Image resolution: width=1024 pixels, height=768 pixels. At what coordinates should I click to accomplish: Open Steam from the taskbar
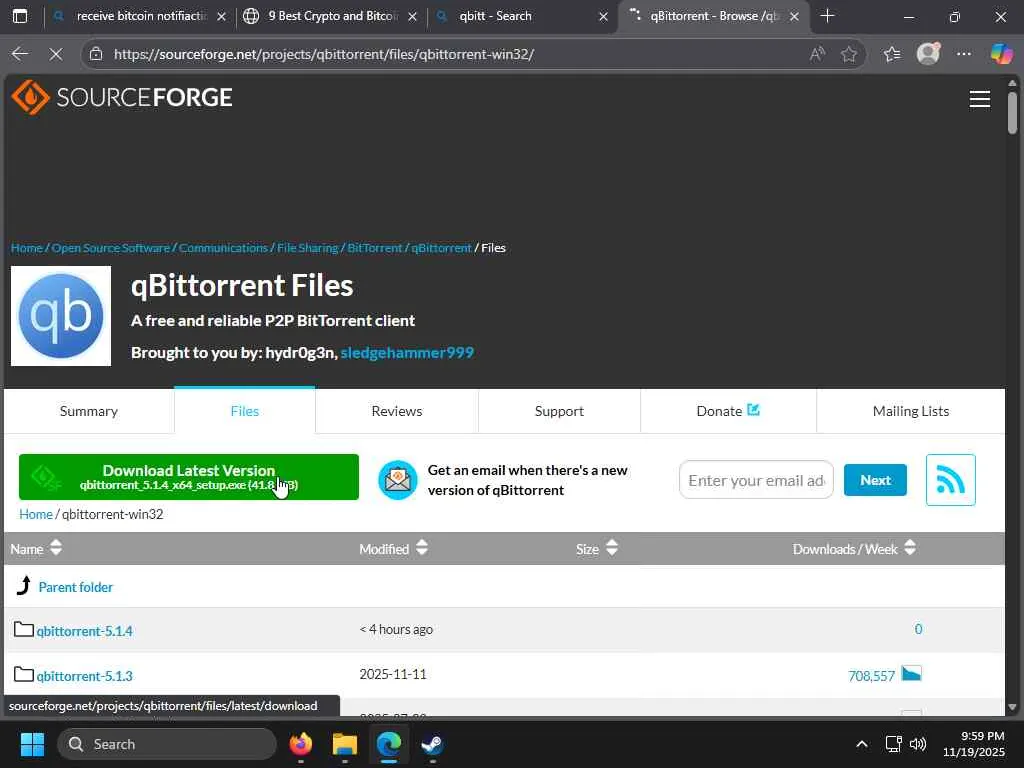[432, 744]
